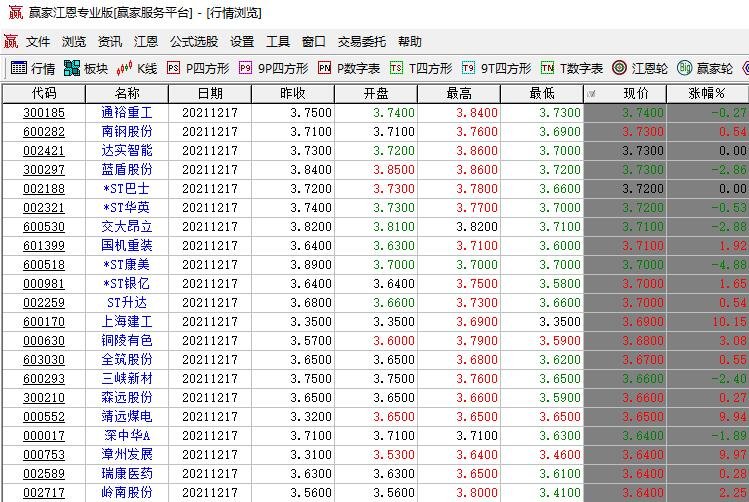Open the 公式选股 menu
749x502 pixels.
[x=194, y=42]
